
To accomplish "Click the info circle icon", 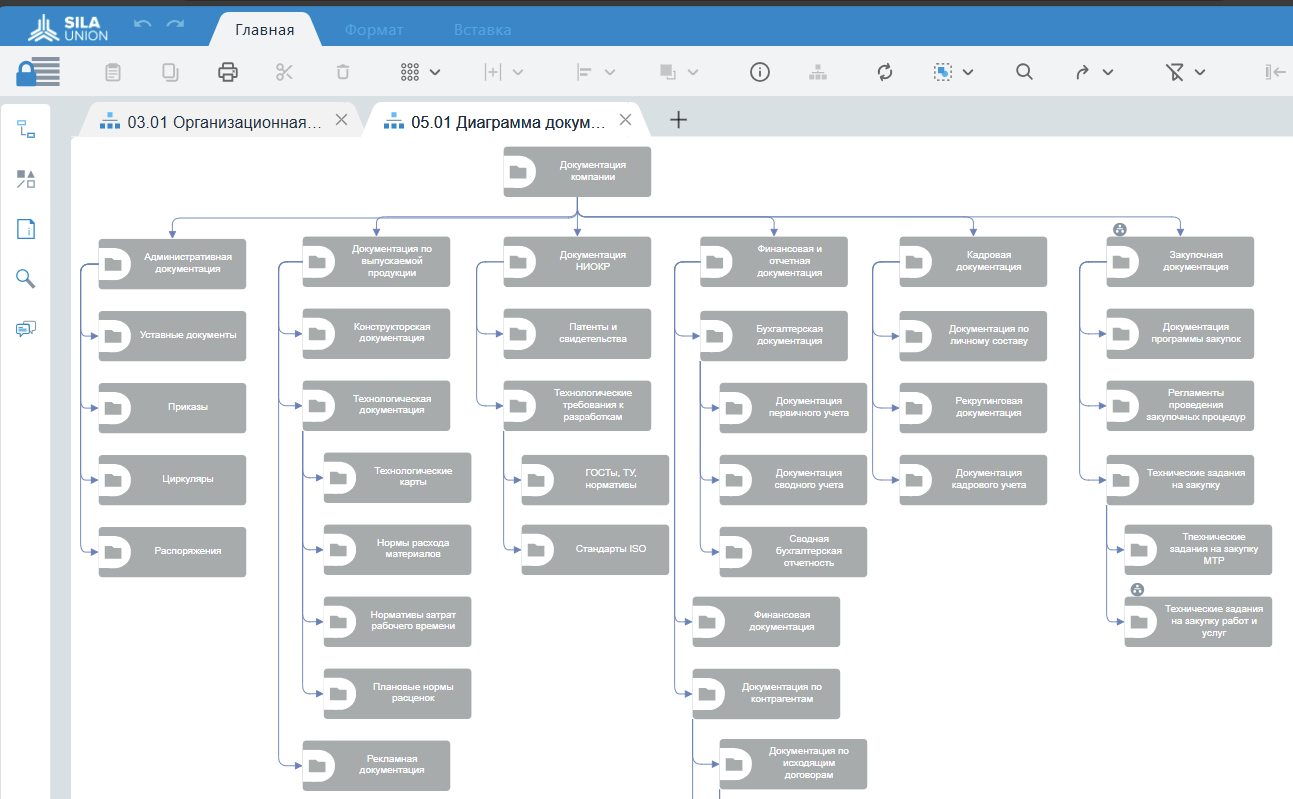I will [760, 72].
